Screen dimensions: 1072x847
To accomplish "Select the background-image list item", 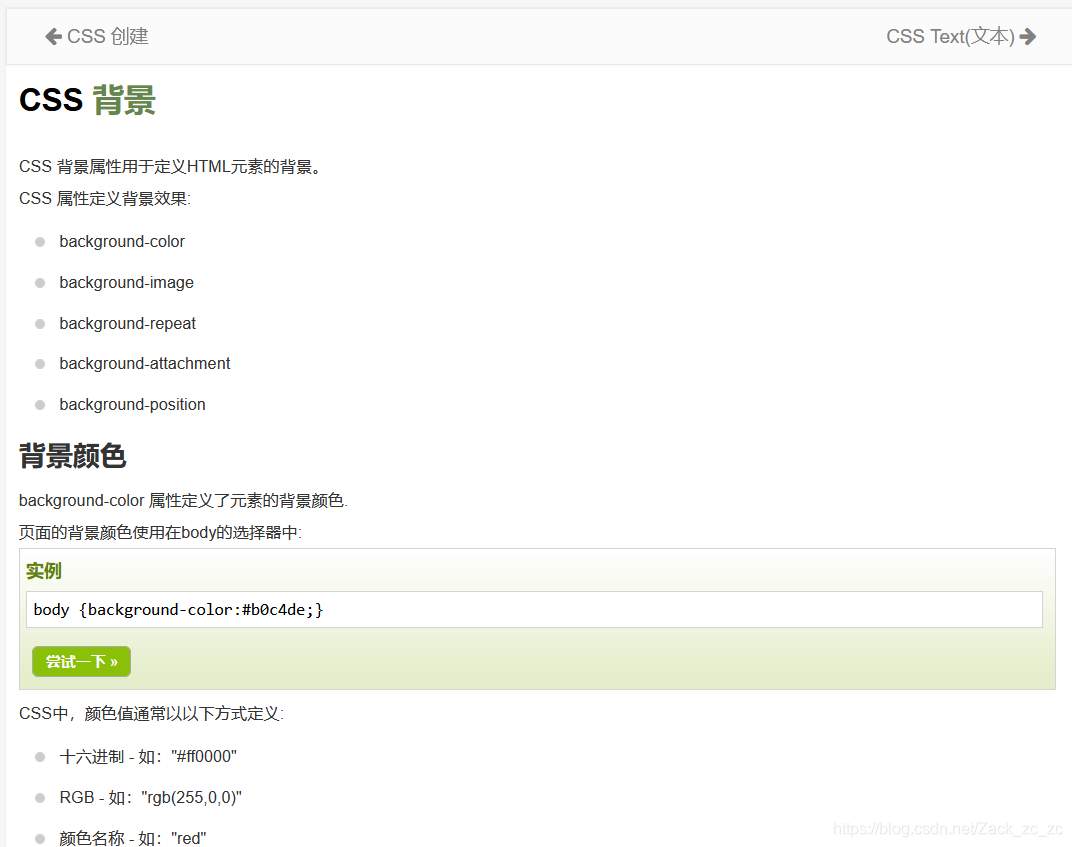I will click(x=126, y=282).
